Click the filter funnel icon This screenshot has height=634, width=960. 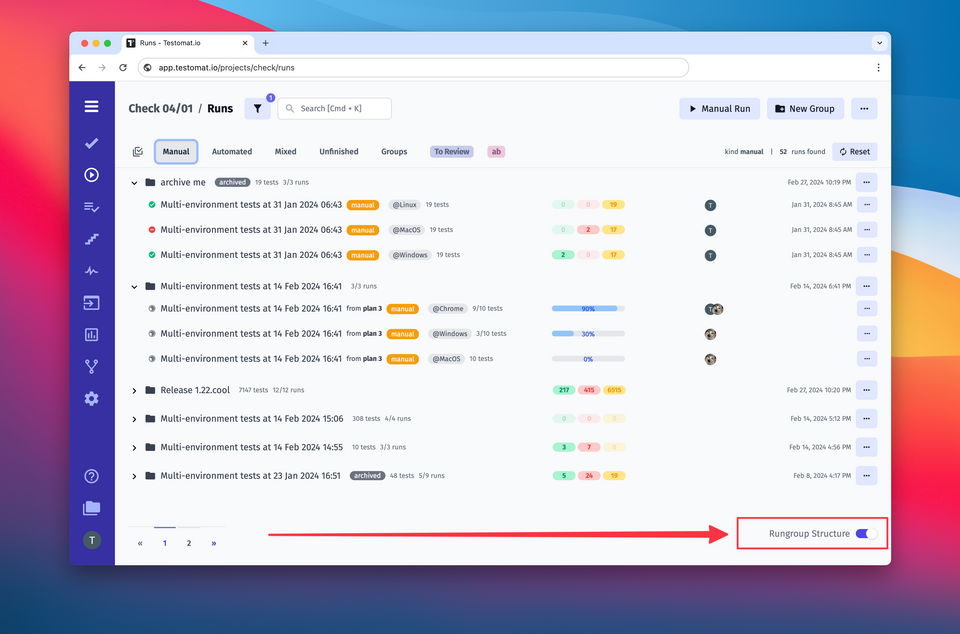coord(258,109)
